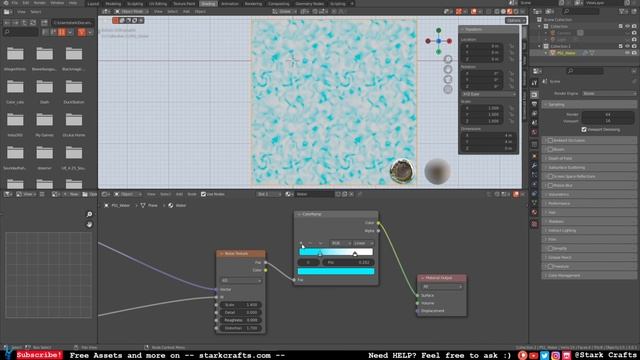This screenshot has width=640, height=360.
Task: Open the XYZ Euler rotation mode dropdown
Action: click(489, 94)
